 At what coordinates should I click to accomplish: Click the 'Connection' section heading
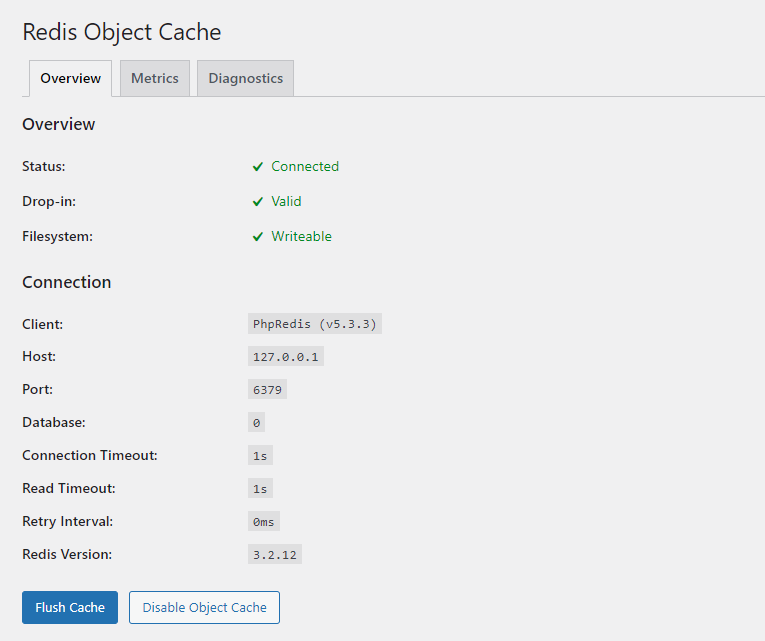66,282
